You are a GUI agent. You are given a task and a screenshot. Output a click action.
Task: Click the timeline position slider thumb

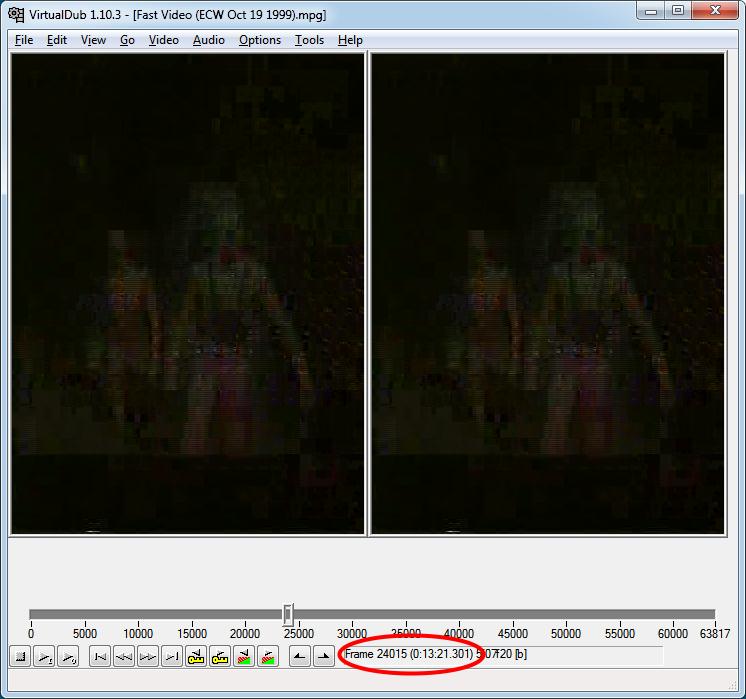287,614
